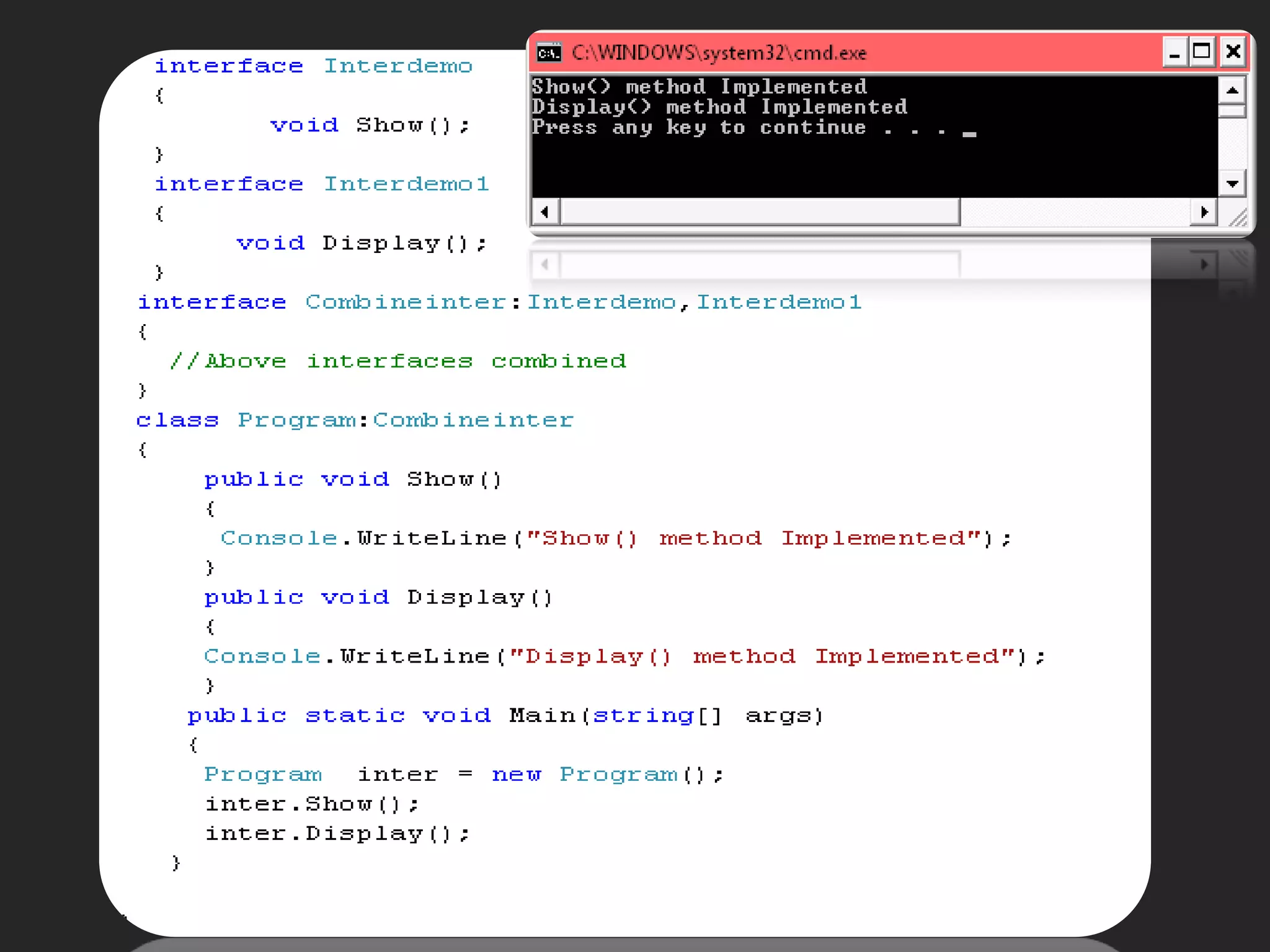Click the 'Press any key to continue' line
The width and height of the screenshot is (1270, 952).
[698, 128]
